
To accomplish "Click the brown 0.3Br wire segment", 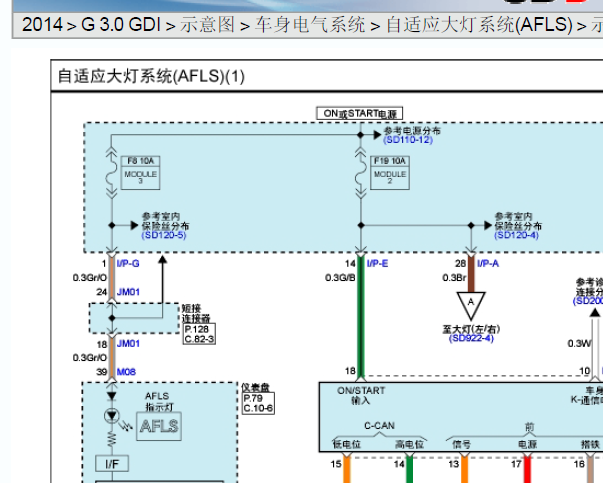I will [471, 274].
